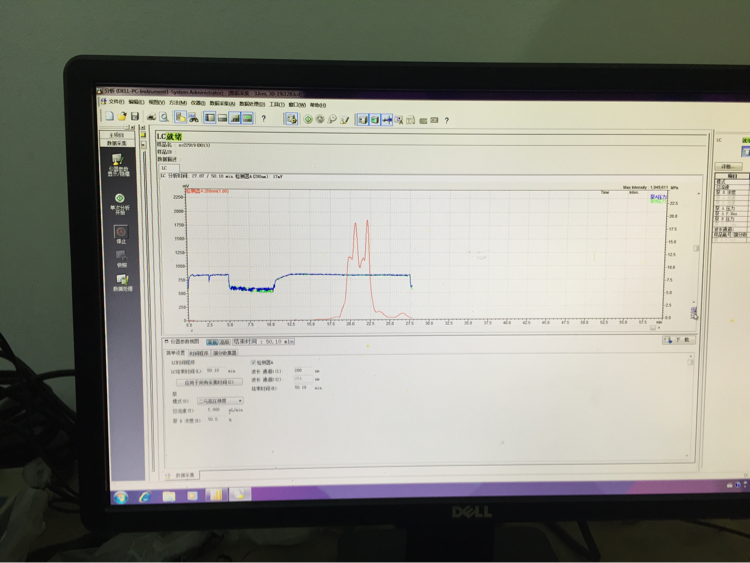
Task: Select the 简单设置 tab
Action: tap(175, 353)
